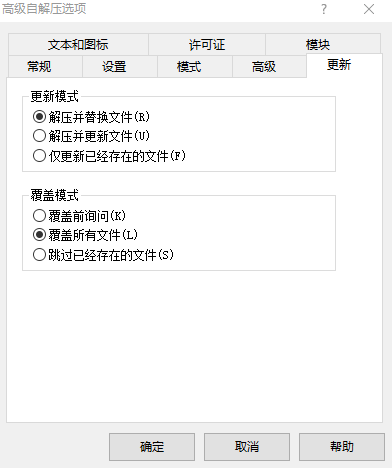Choose 覆盖所有文件(L) option

85,235
